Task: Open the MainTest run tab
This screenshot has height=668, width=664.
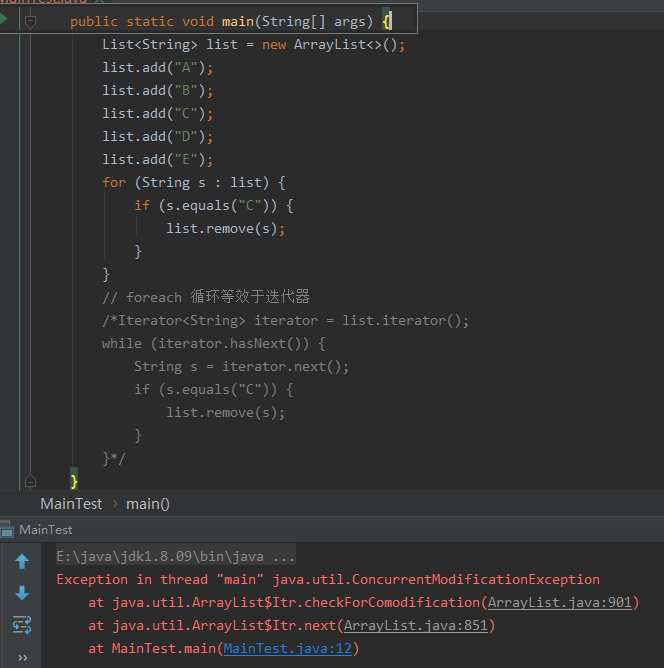Action: click(46, 530)
